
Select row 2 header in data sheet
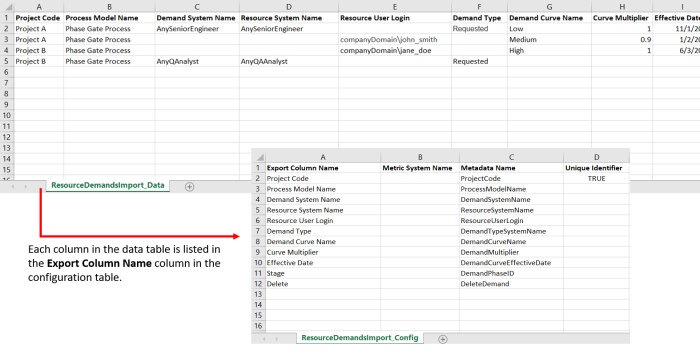pyautogui.click(x=7, y=29)
